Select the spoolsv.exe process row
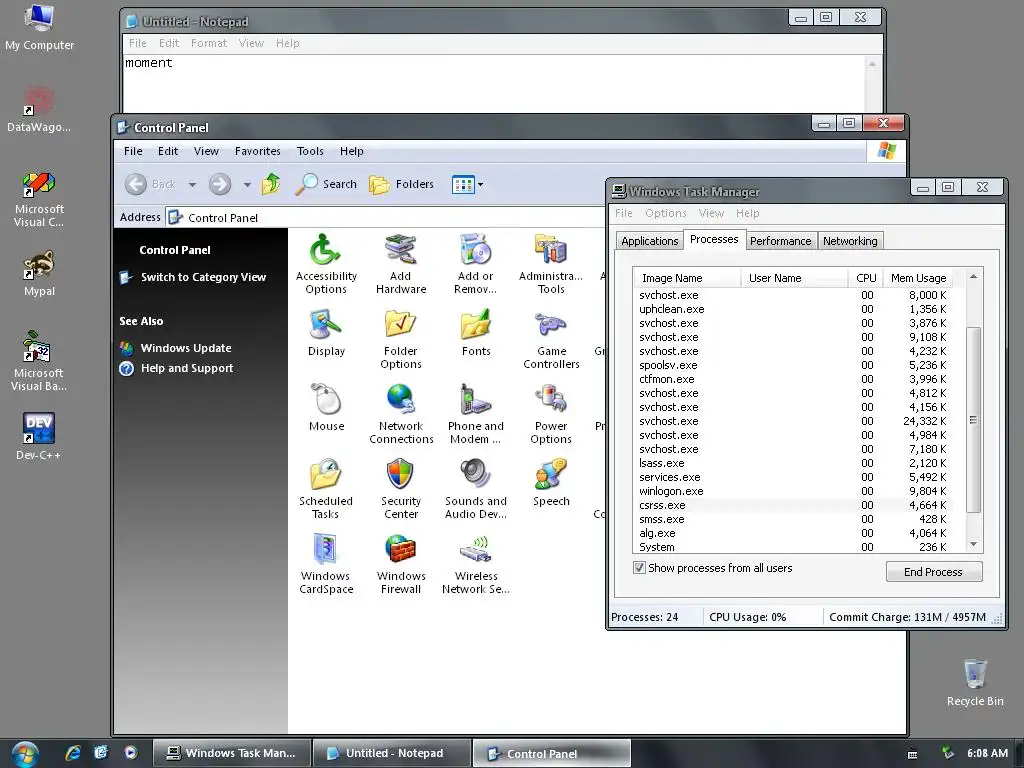The width and height of the screenshot is (1024, 768). pyautogui.click(x=792, y=365)
